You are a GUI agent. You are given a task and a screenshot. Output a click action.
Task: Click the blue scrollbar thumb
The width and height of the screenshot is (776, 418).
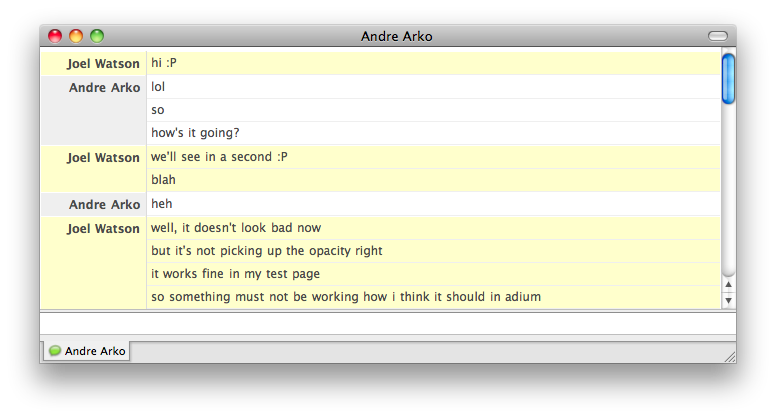click(x=728, y=79)
